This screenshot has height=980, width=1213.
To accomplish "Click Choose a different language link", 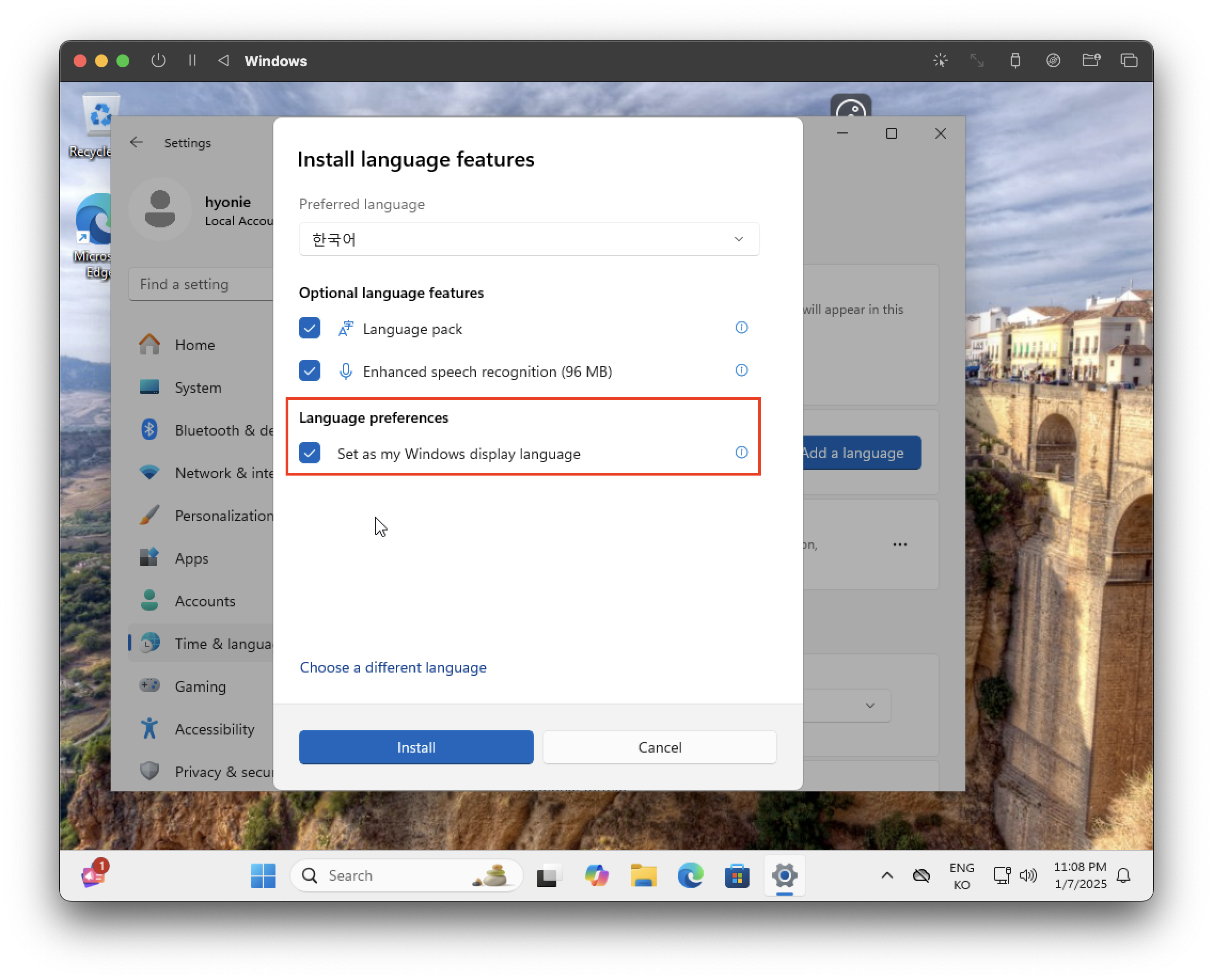I will [392, 667].
